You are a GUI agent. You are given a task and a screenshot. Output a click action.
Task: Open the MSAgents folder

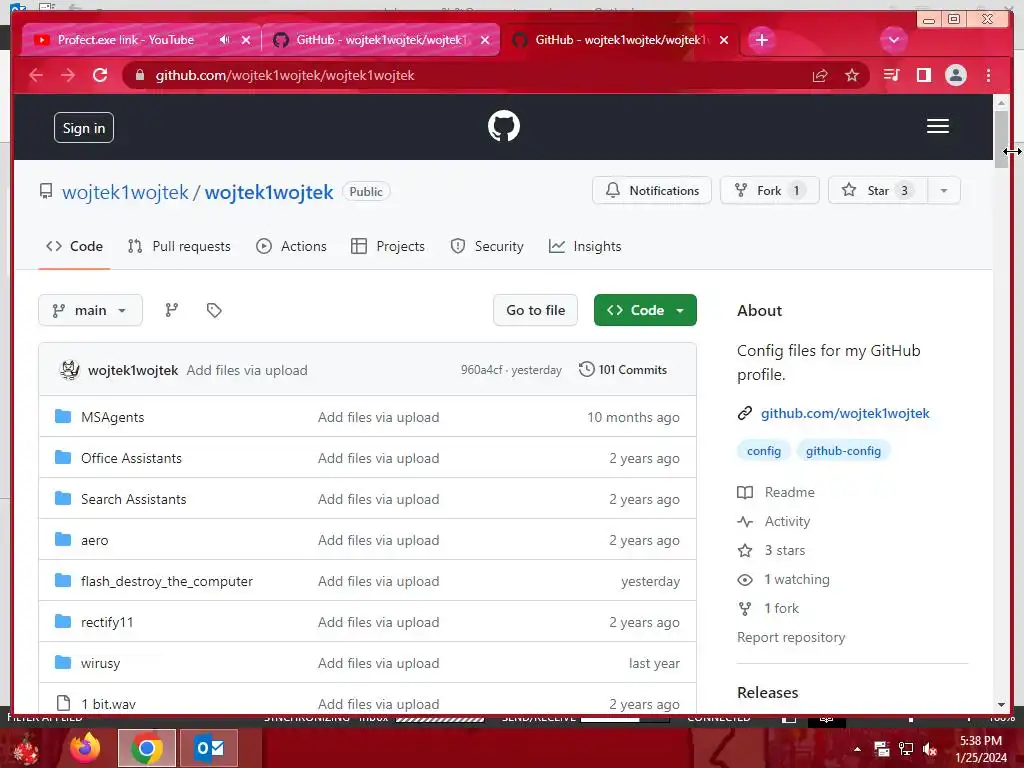(x=112, y=417)
